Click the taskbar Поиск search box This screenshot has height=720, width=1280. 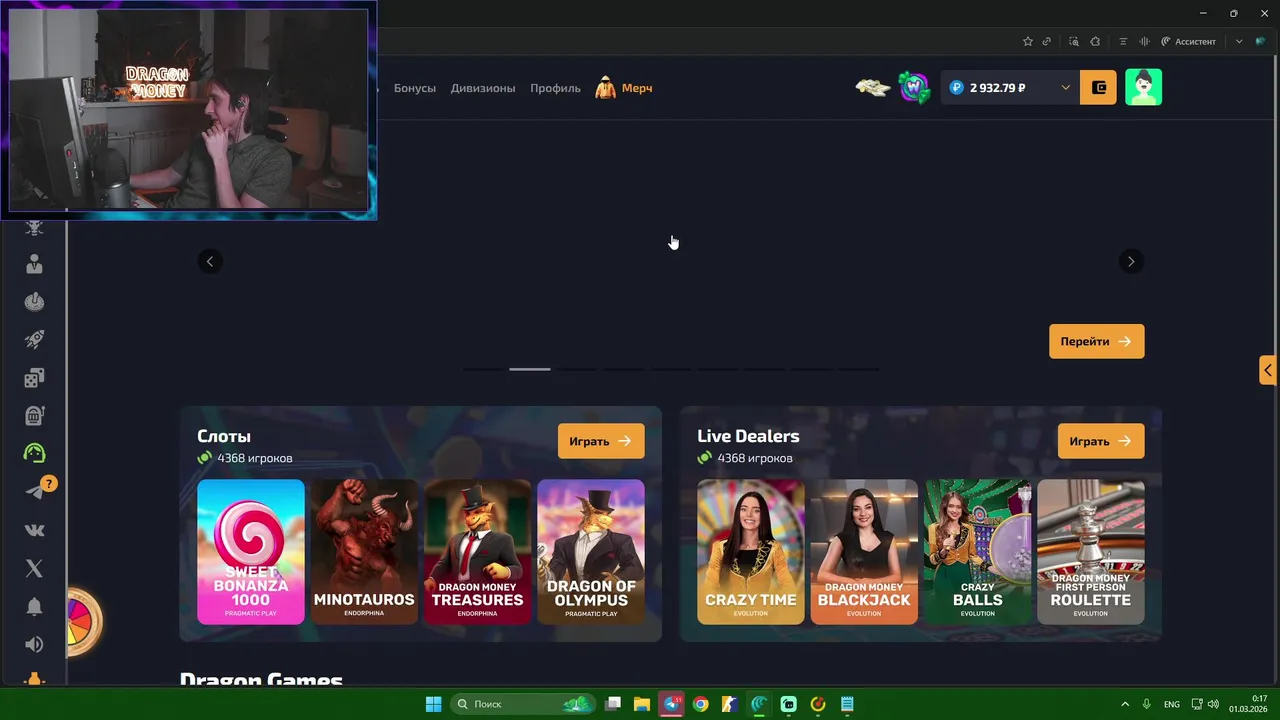523,704
